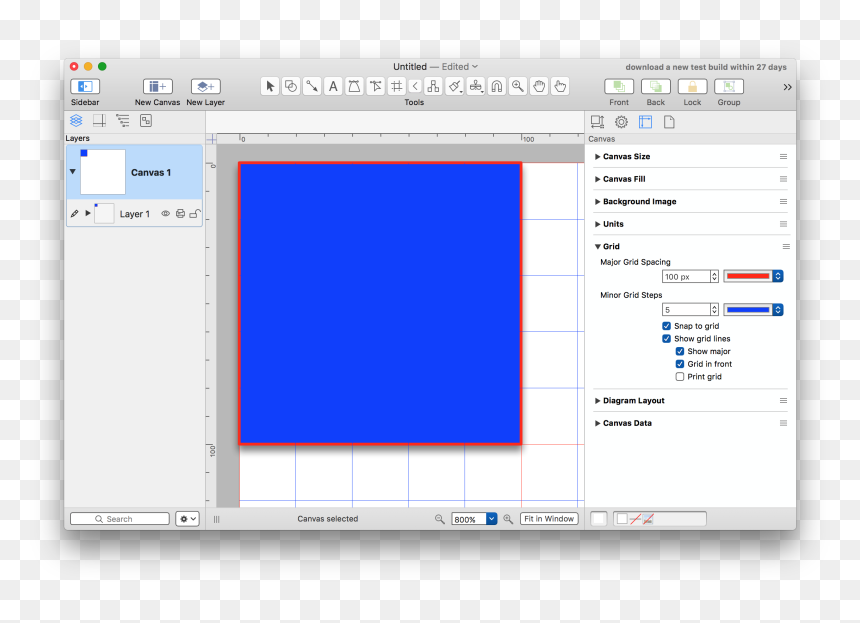Show more toolbar items via double chevron
The height and width of the screenshot is (623, 860).
point(787,87)
